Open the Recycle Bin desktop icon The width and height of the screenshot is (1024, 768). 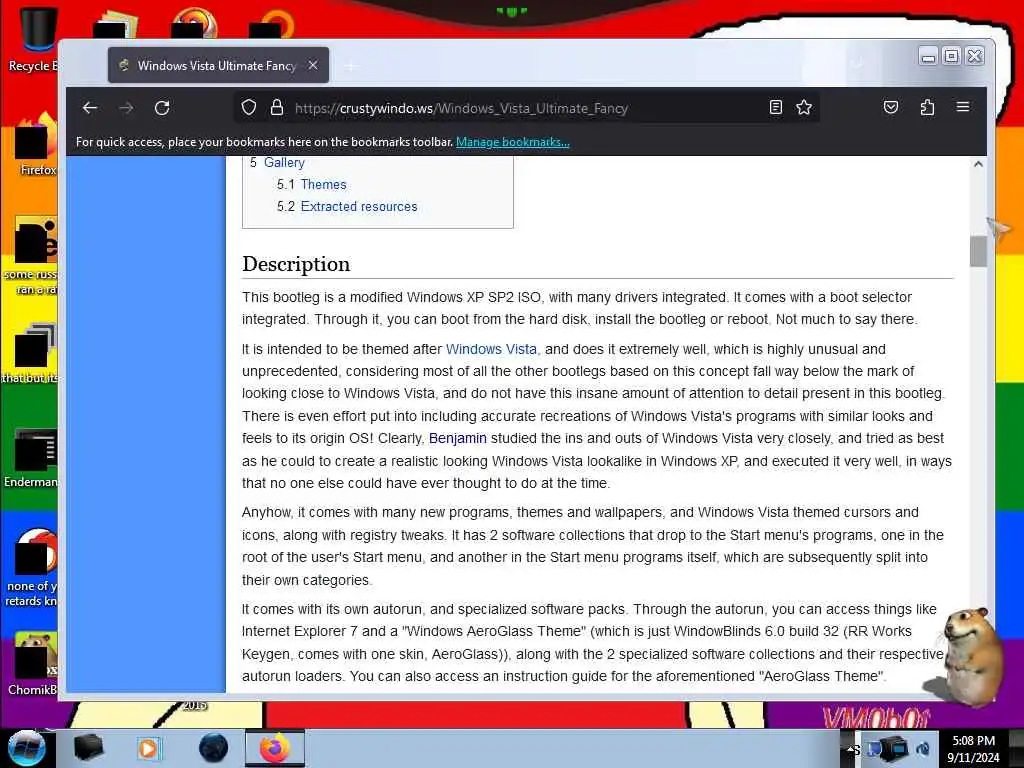pos(36,38)
